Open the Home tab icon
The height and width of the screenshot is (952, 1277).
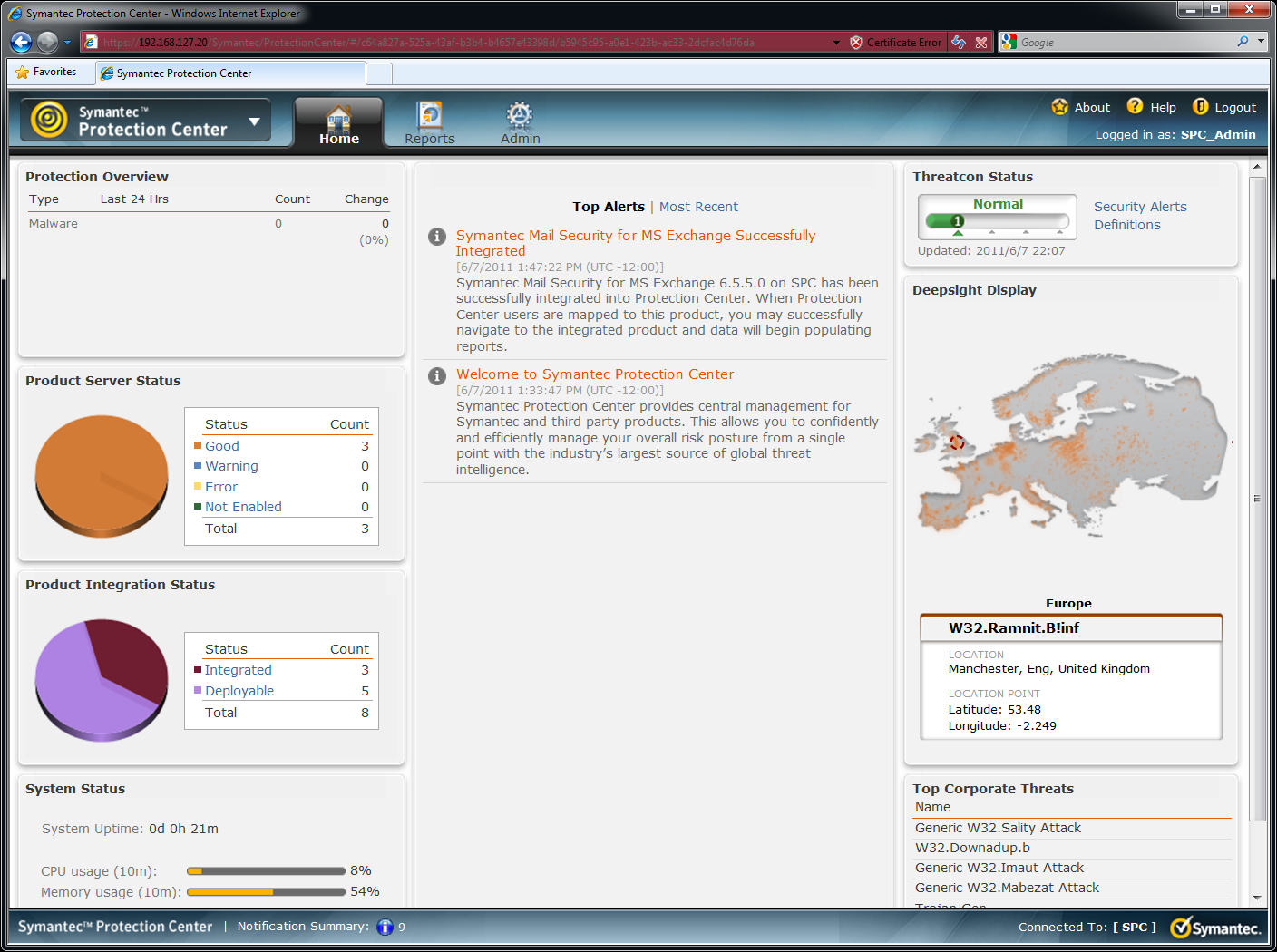click(338, 118)
